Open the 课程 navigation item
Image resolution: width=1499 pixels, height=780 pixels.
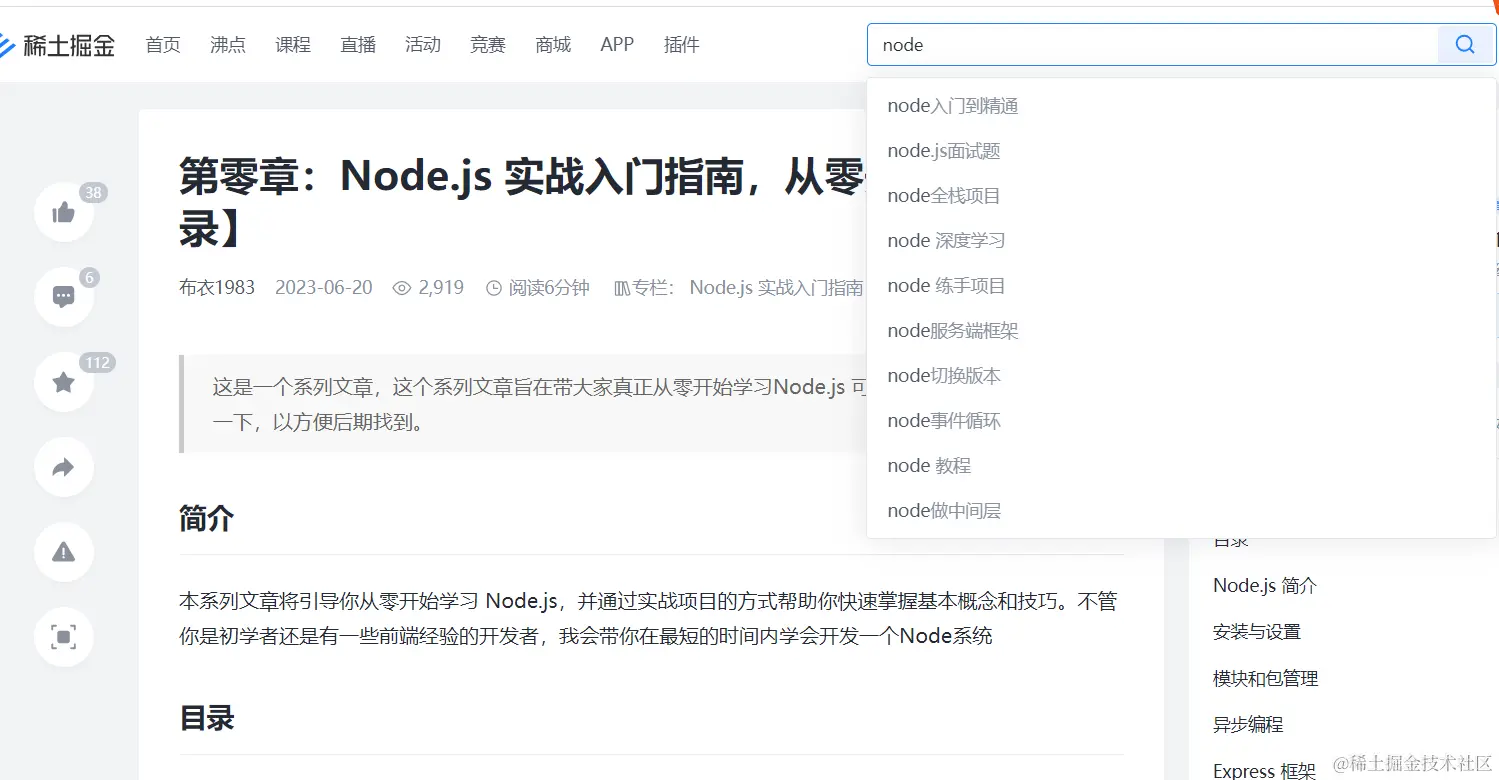tap(293, 45)
